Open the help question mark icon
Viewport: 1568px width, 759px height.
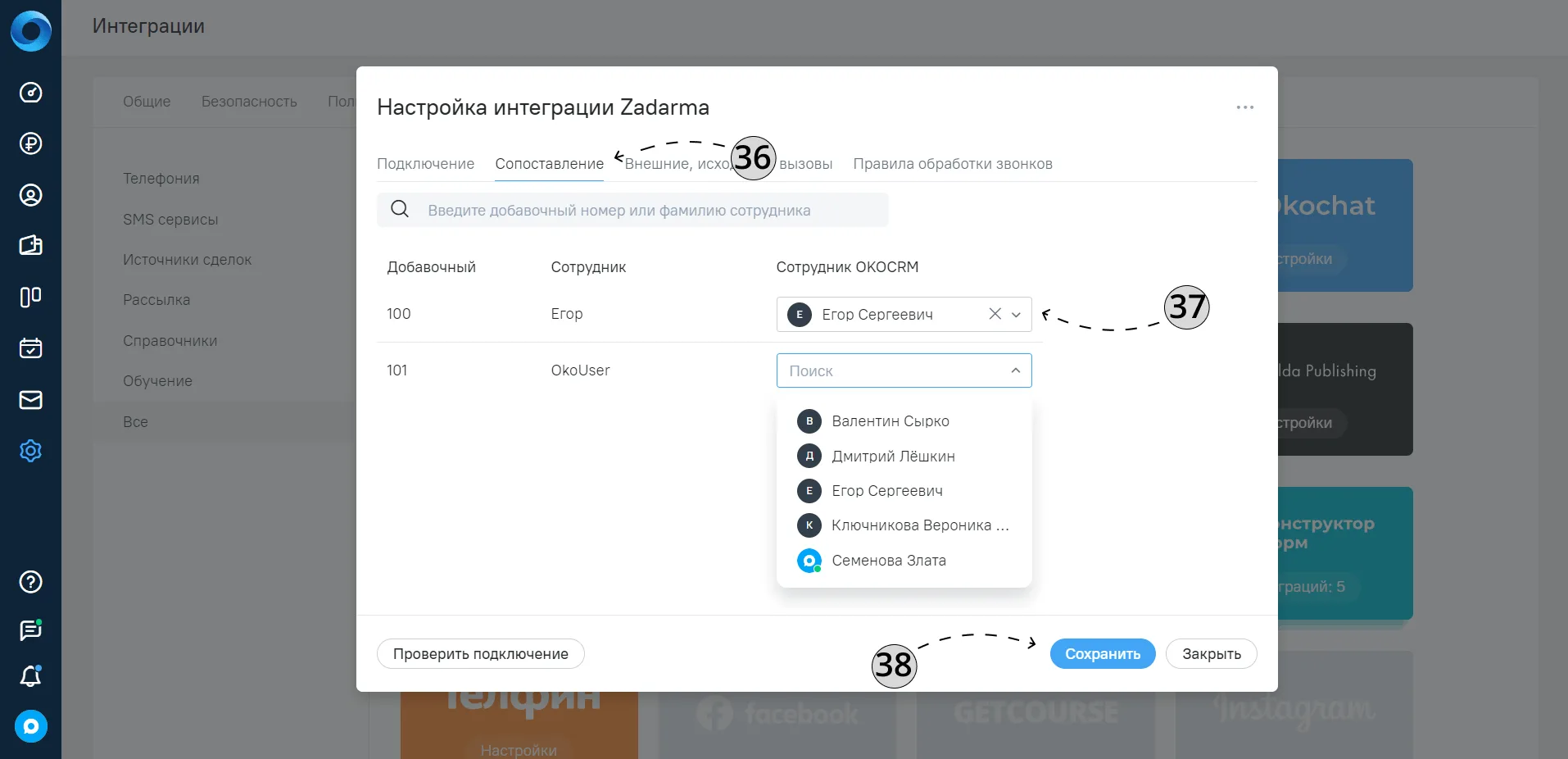pos(30,582)
